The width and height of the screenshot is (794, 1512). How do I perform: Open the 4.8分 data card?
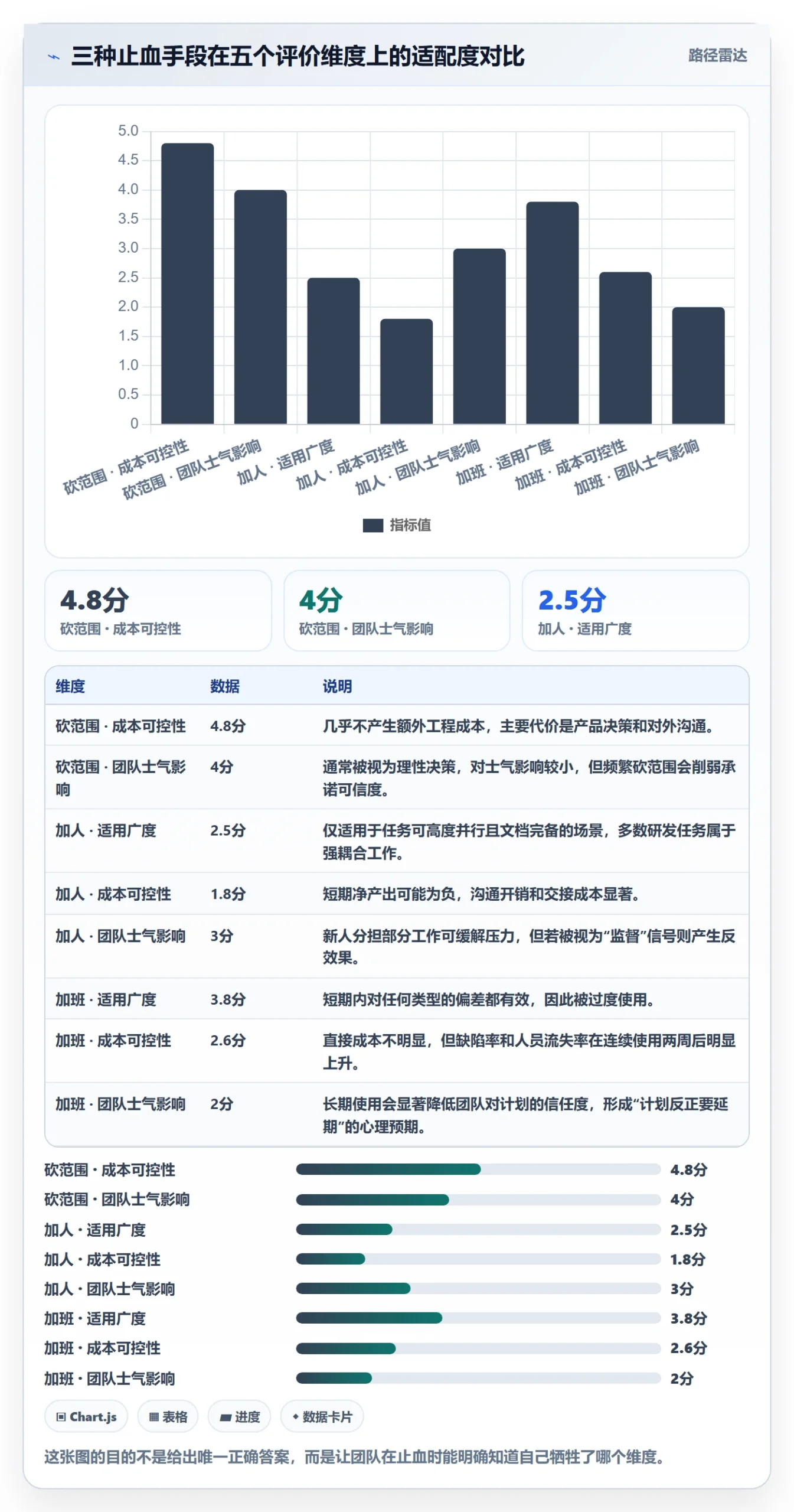click(158, 611)
